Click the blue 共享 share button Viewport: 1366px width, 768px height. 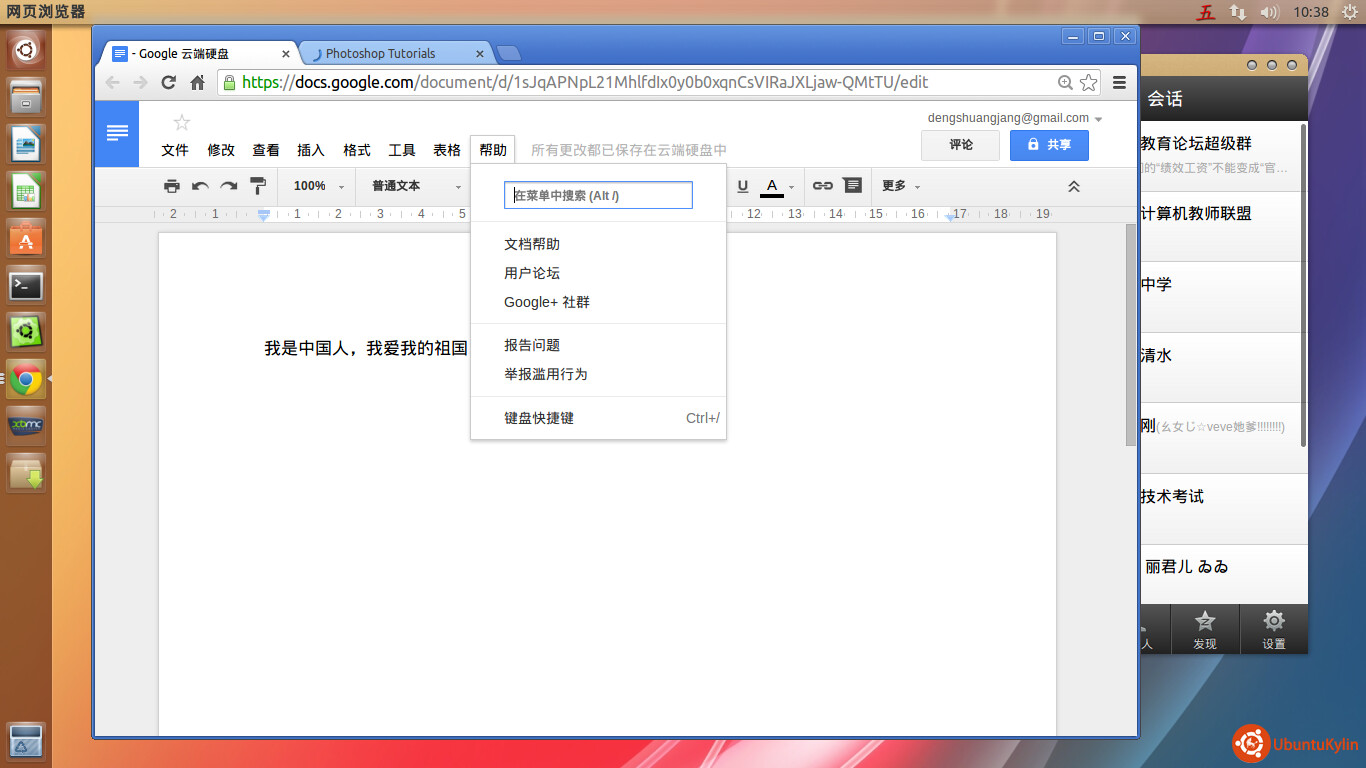click(x=1049, y=145)
